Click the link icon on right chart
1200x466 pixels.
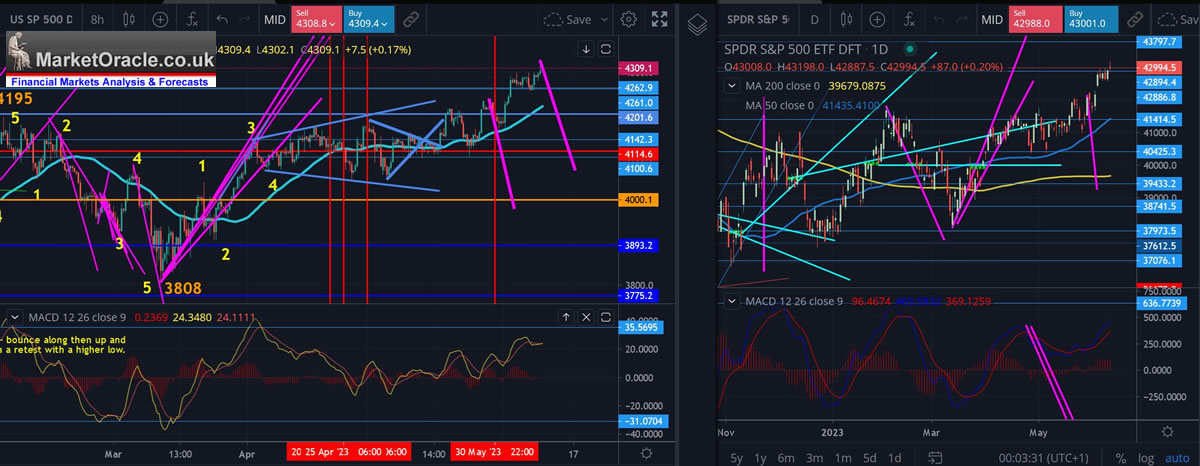coord(1135,19)
